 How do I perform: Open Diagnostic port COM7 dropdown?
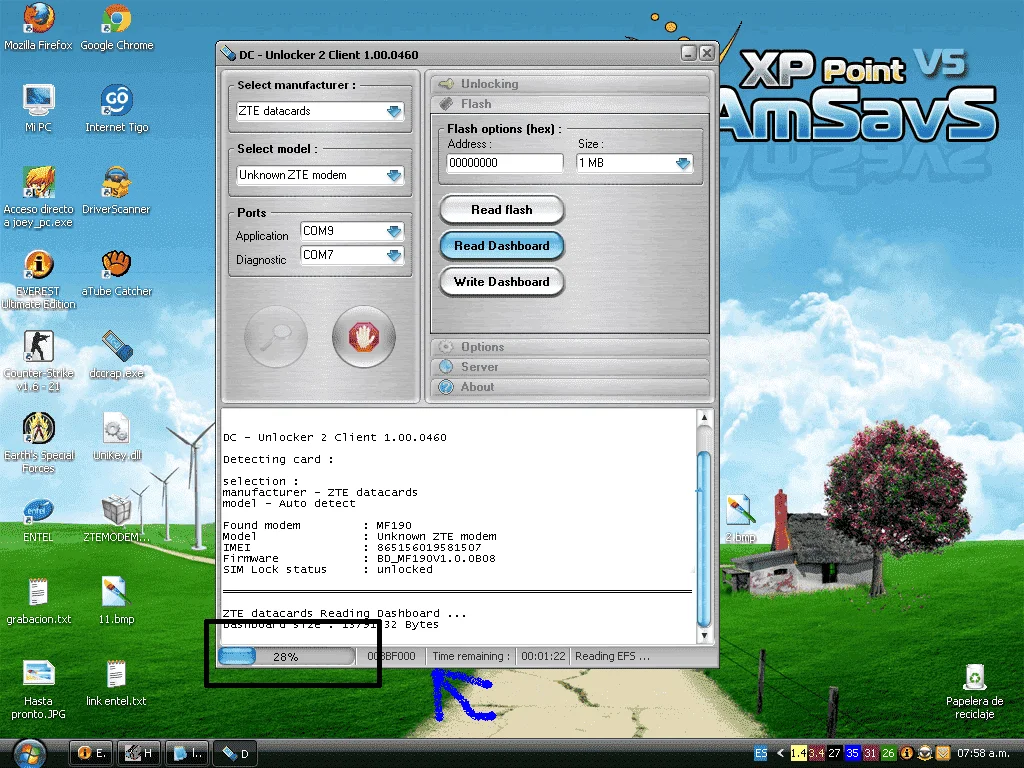tap(352, 255)
